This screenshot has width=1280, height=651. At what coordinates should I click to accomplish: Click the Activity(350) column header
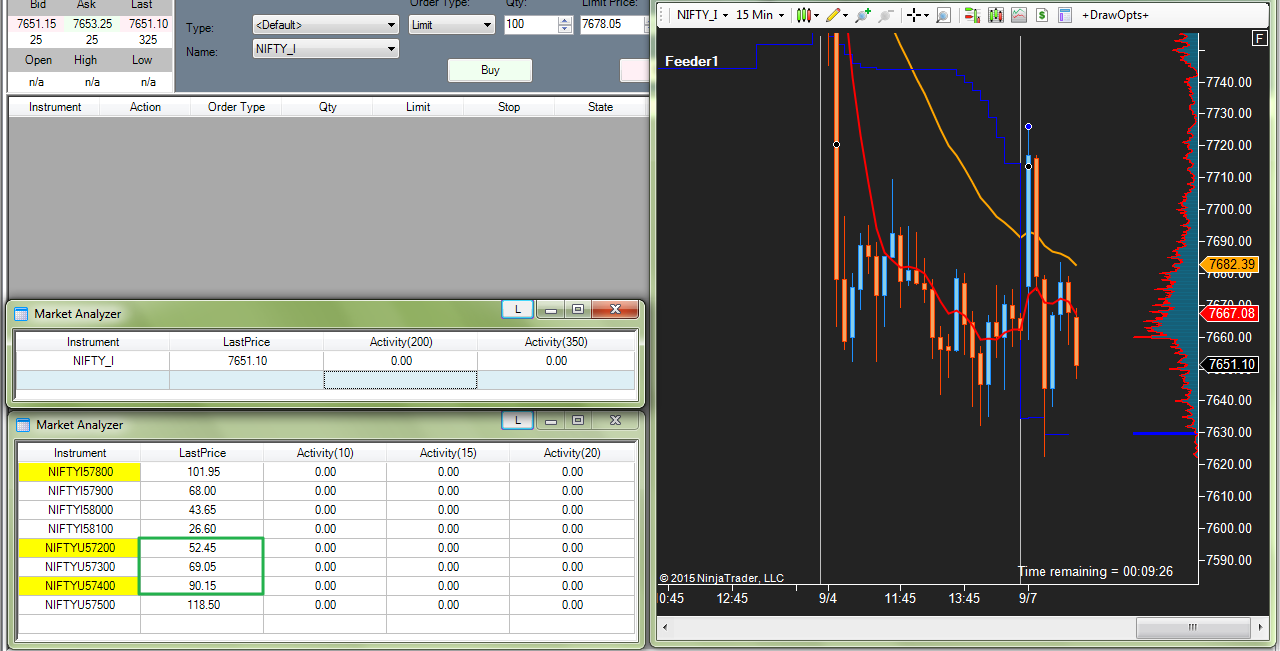pos(556,342)
